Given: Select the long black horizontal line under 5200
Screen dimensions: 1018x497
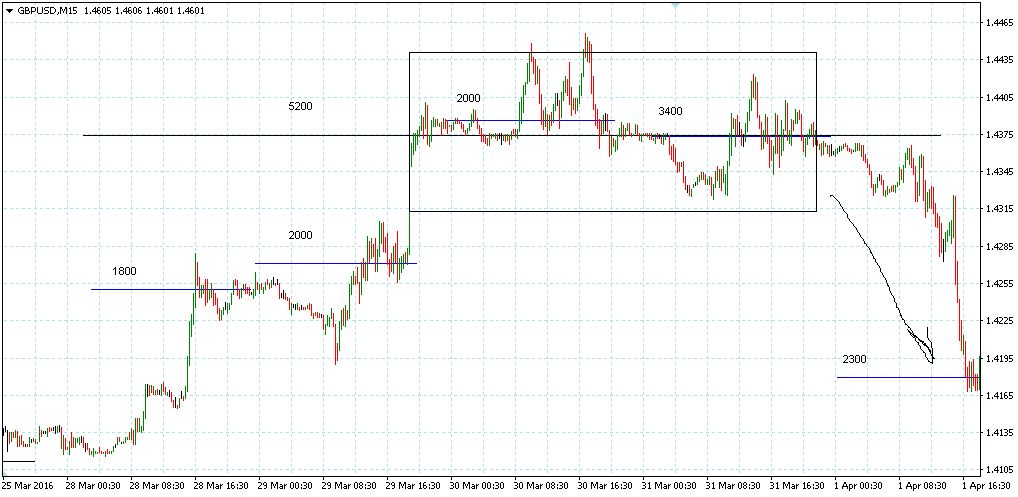Looking at the screenshot, I should (512, 135).
